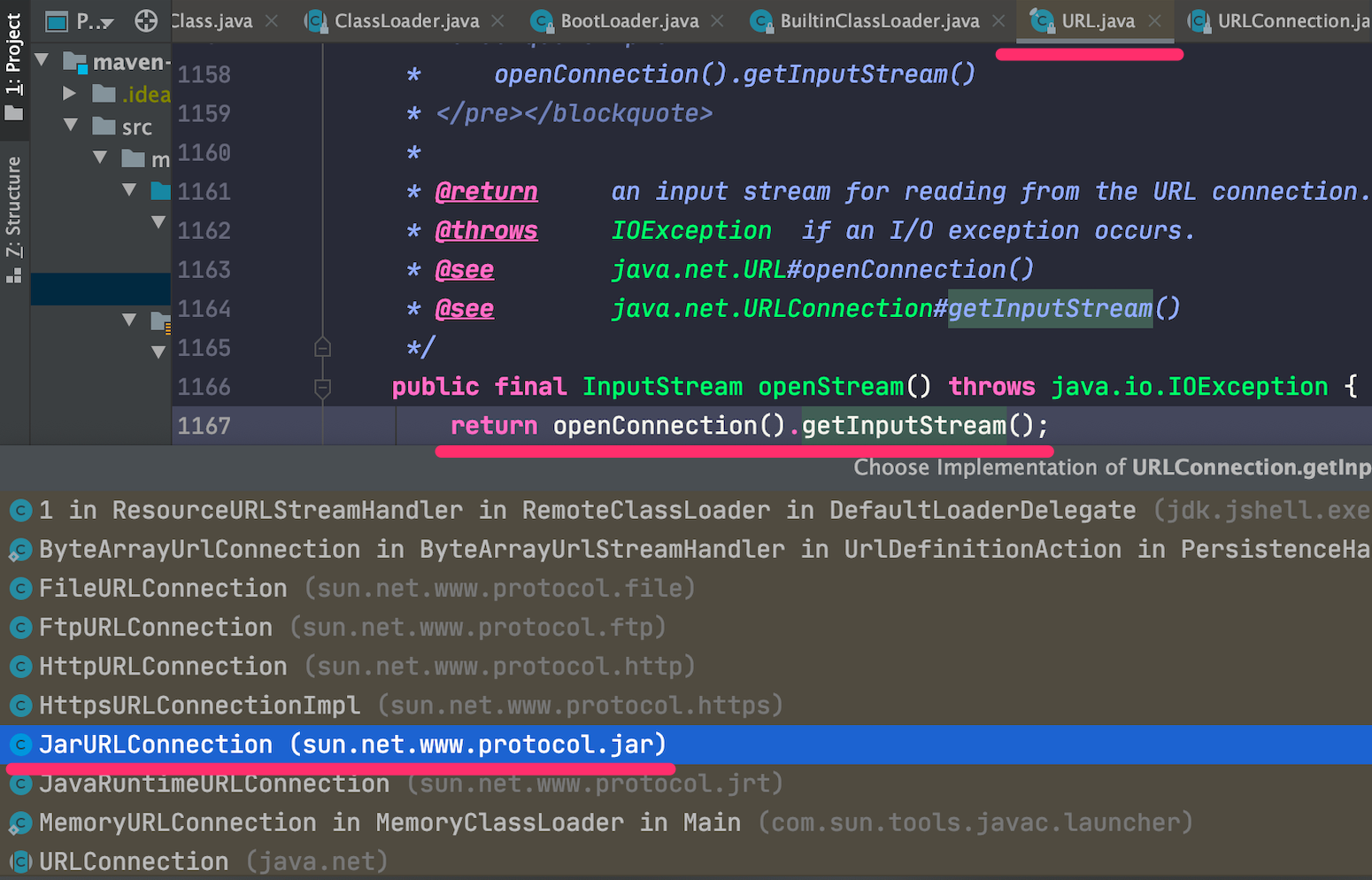Click the IOException text on line 1162

691,230
